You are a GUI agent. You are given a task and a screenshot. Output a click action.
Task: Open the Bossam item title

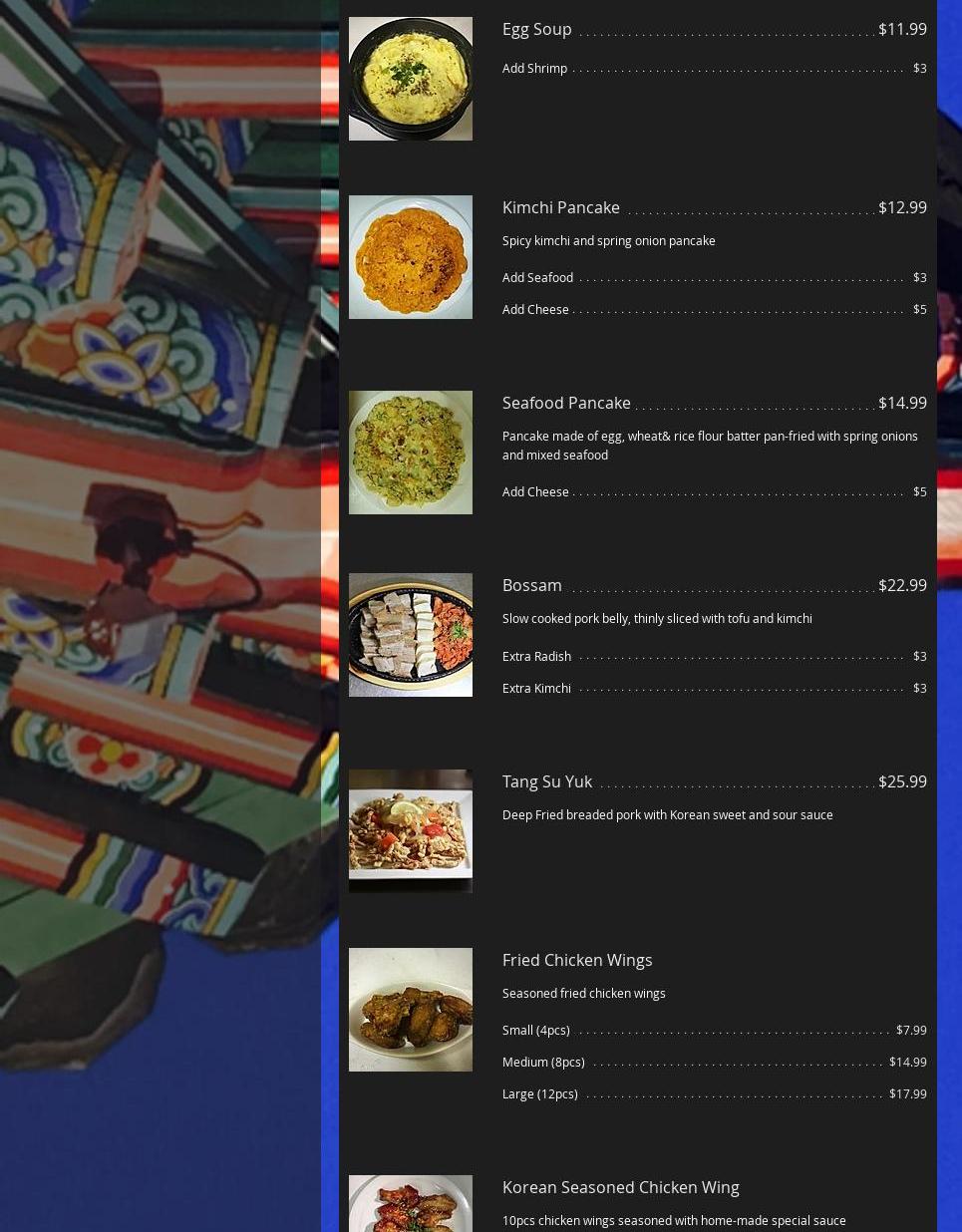pyautogui.click(x=532, y=585)
